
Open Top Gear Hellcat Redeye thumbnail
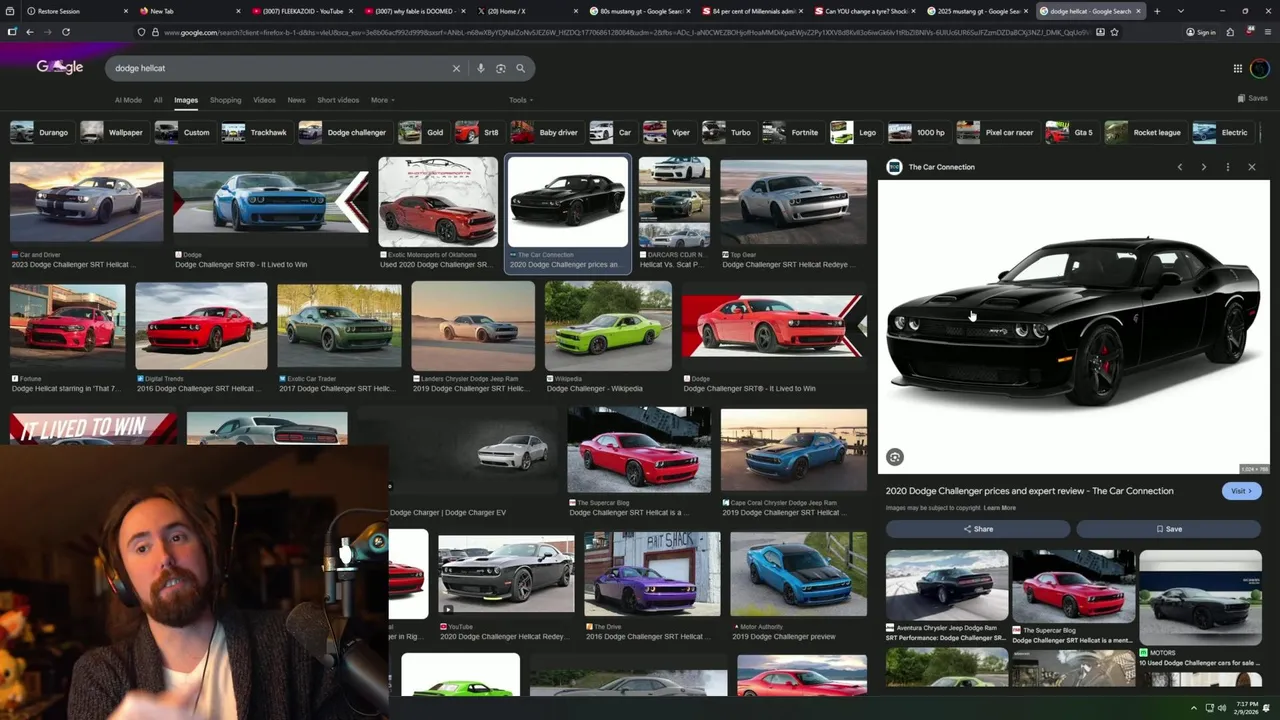[x=794, y=202]
